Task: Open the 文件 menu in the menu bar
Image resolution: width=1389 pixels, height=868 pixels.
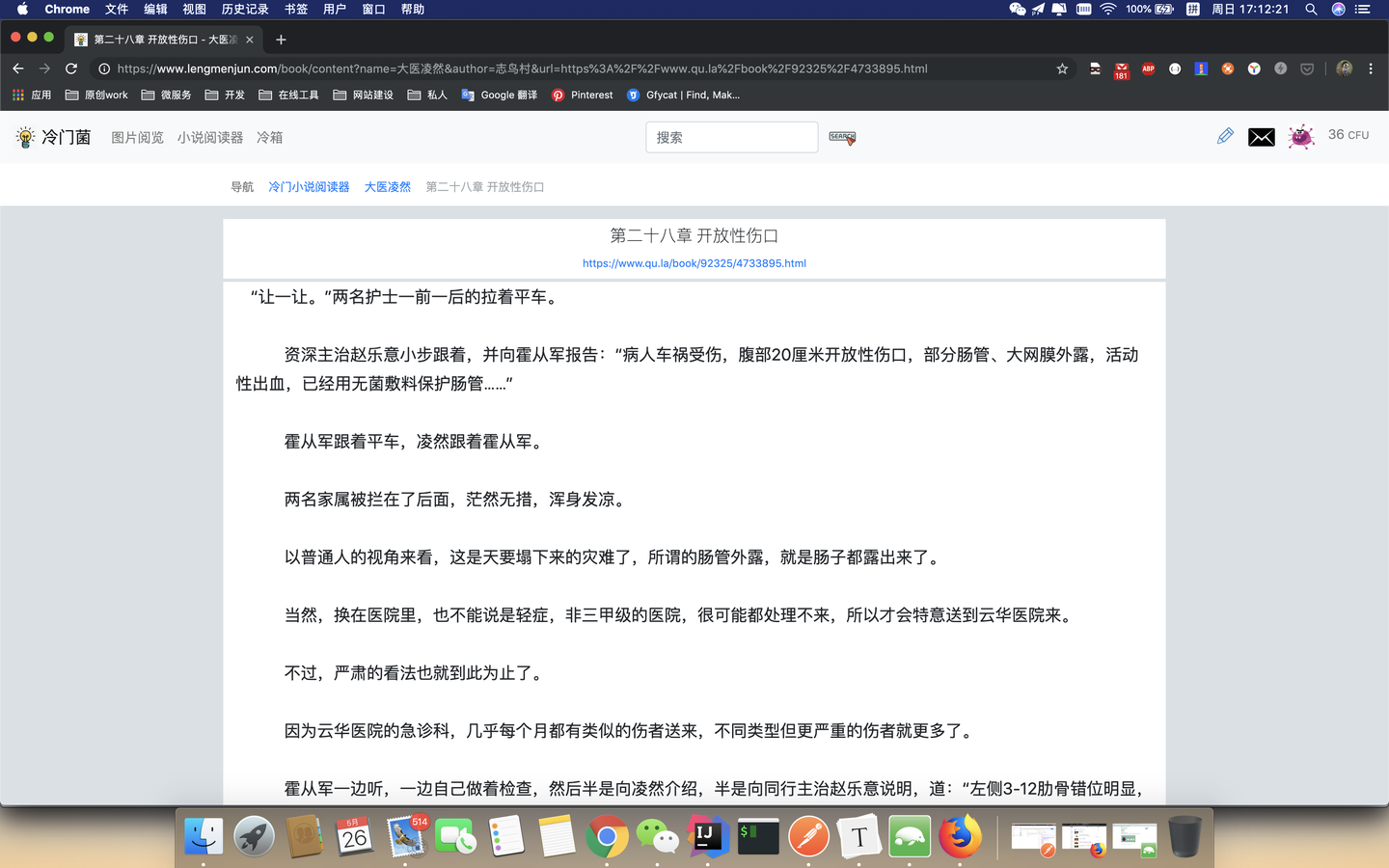Action: [x=117, y=9]
